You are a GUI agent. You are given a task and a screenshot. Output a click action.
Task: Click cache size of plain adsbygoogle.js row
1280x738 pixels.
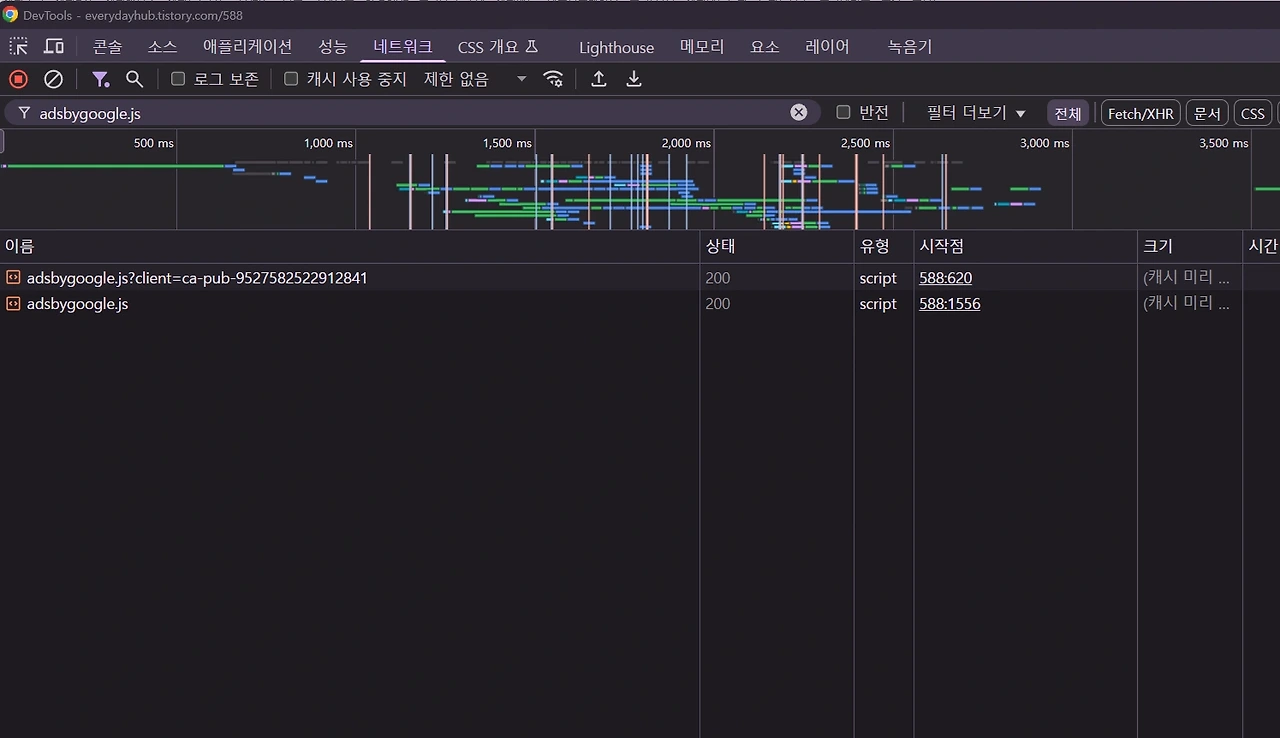coord(1187,304)
